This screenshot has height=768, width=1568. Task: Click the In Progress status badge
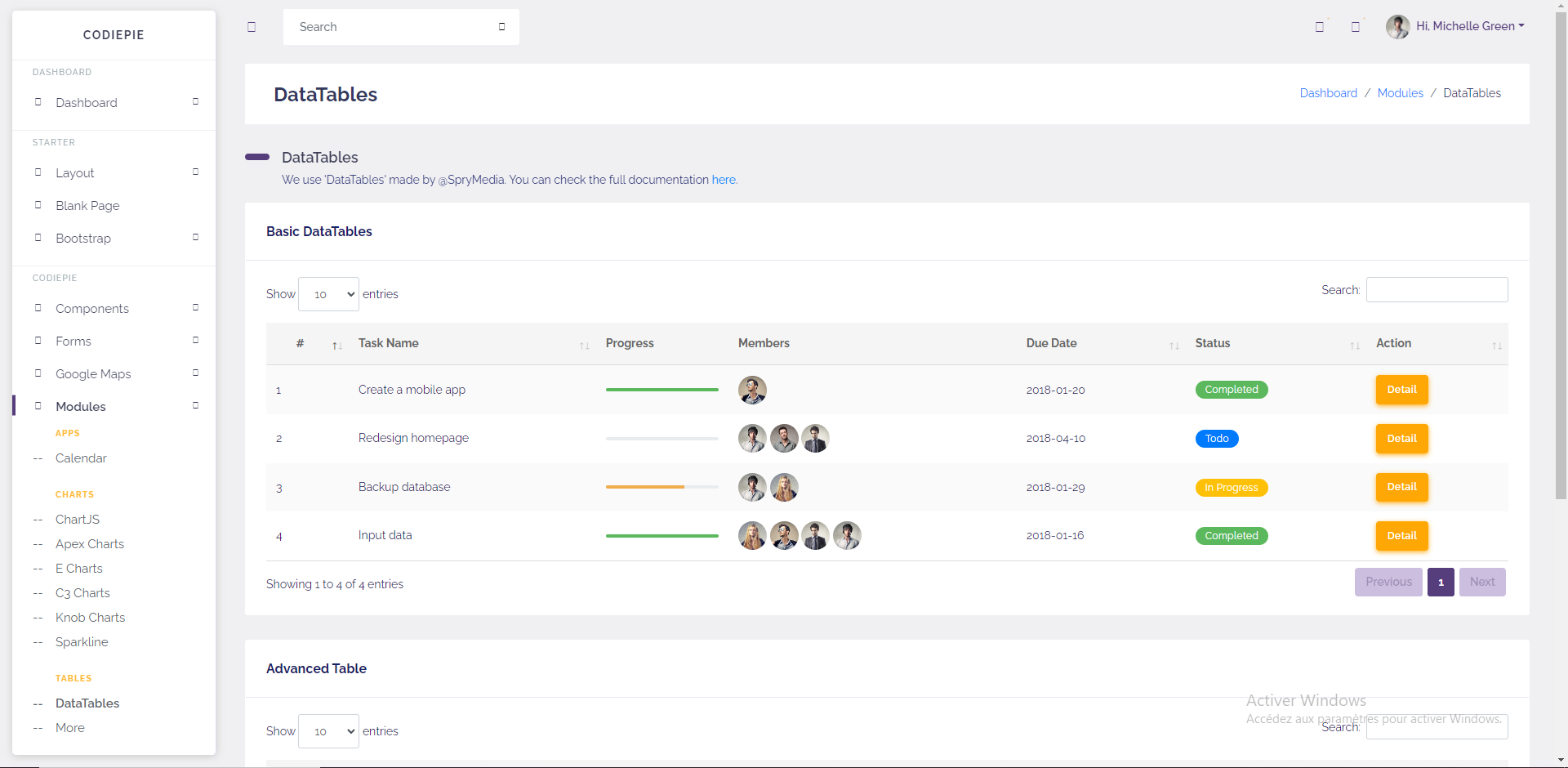pyautogui.click(x=1232, y=488)
